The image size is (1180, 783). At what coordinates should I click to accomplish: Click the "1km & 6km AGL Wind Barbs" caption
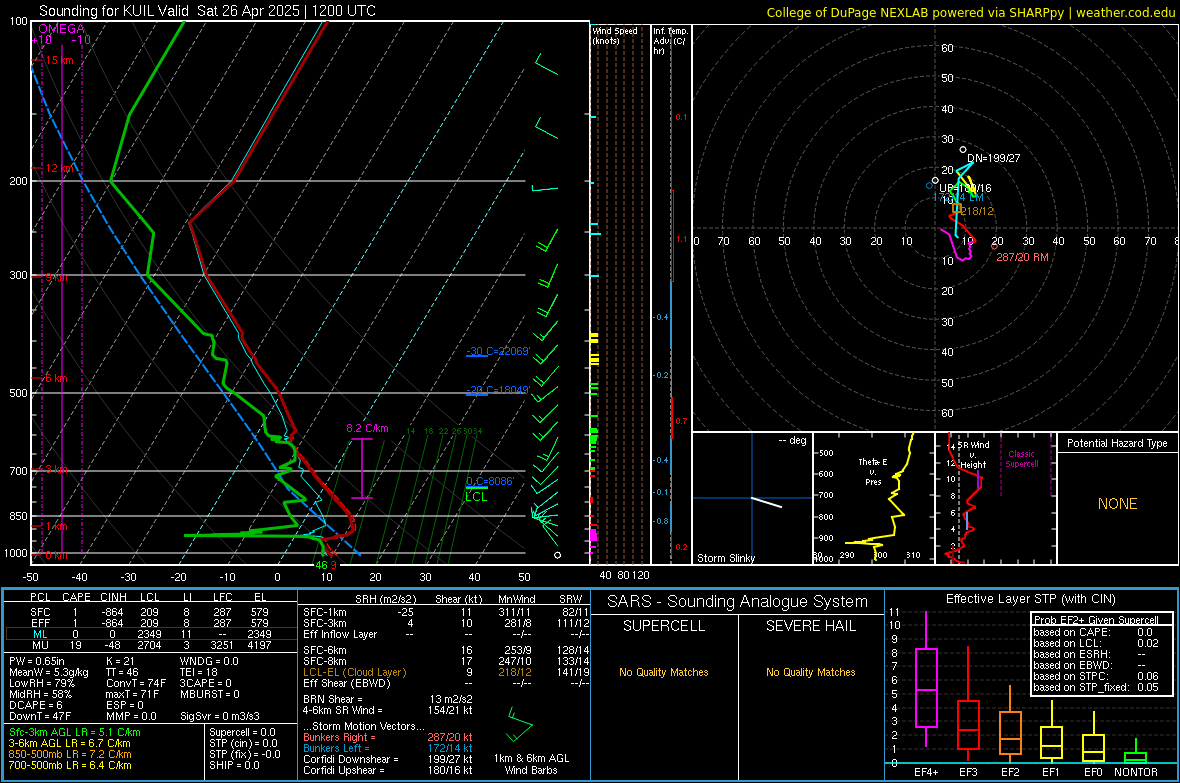coord(531,764)
